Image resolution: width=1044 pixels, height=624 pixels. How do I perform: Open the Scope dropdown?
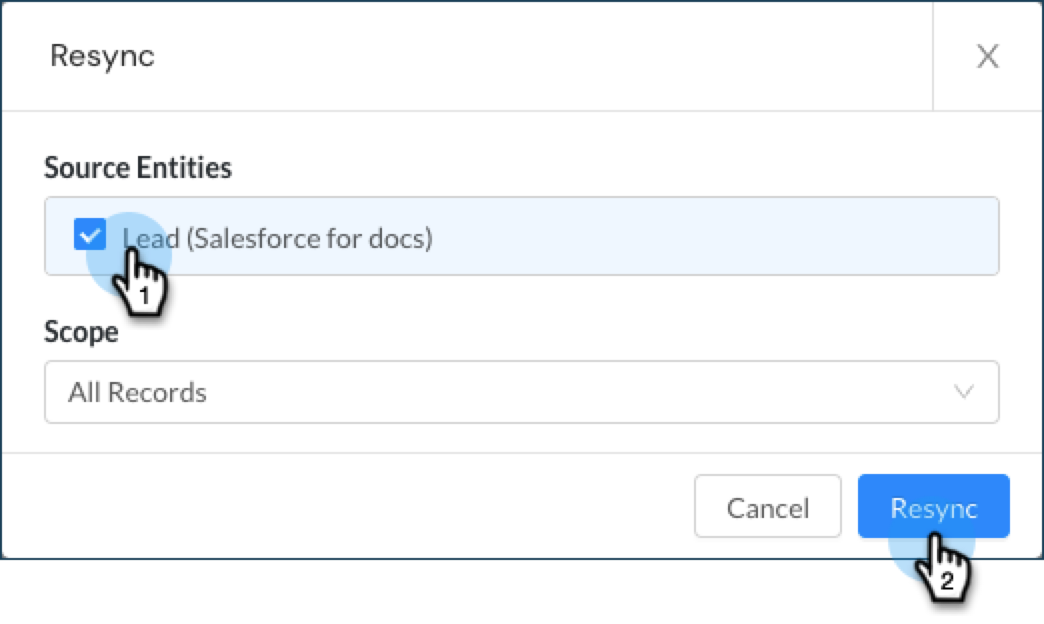(521, 392)
